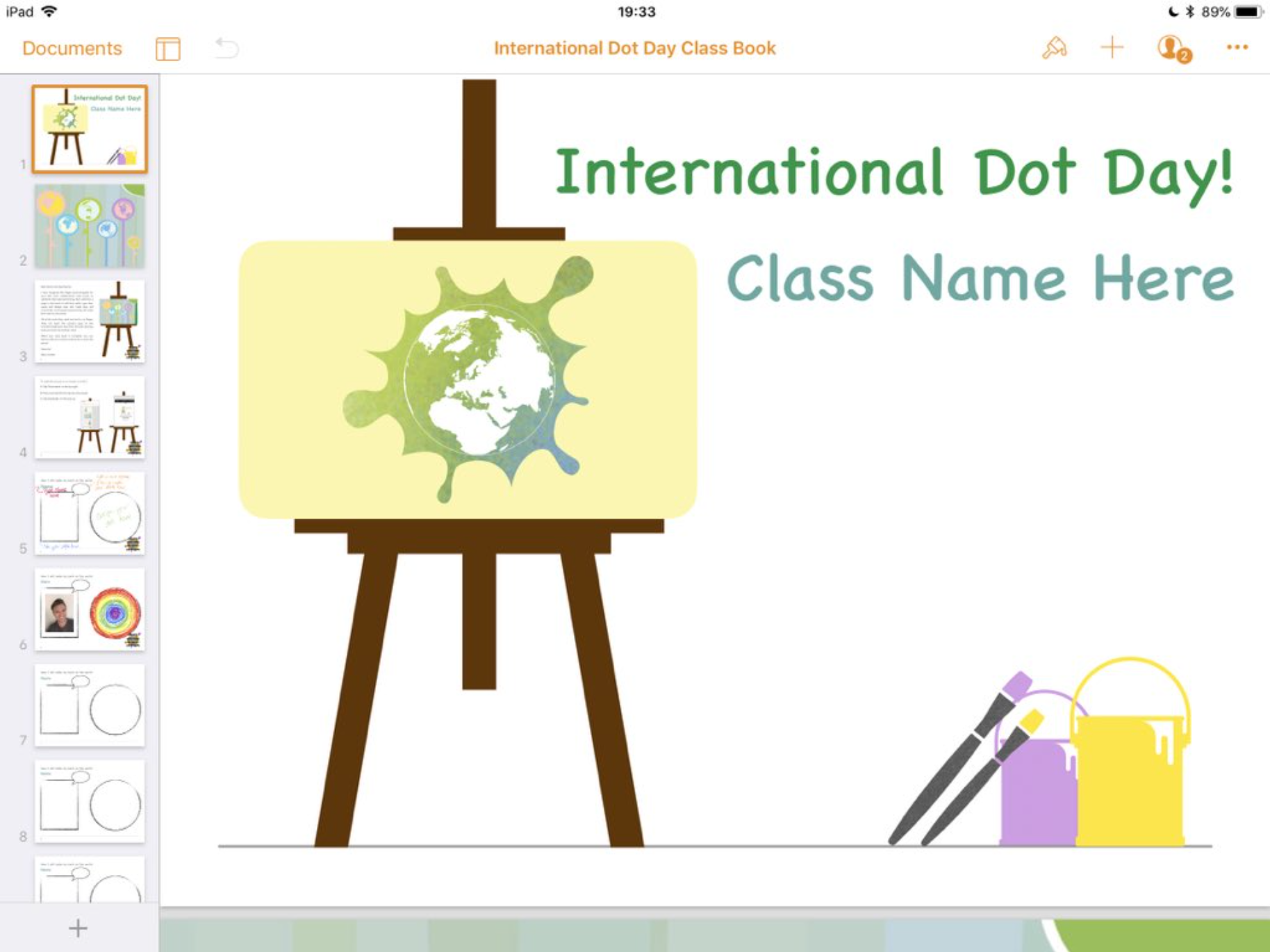Tap the Undo arrow icon
The height and width of the screenshot is (952, 1270).
(224, 47)
